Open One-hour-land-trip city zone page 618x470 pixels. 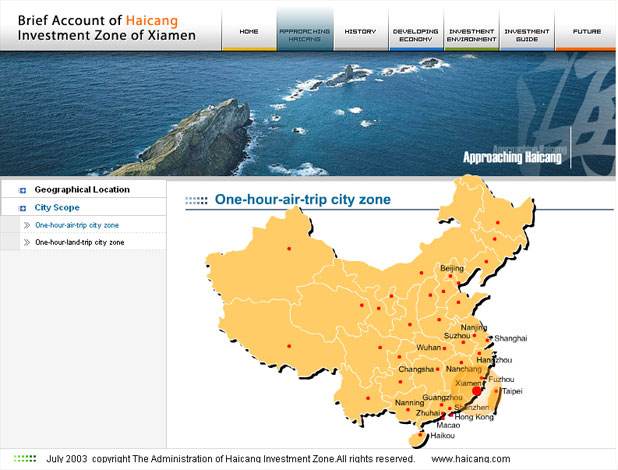coord(80,243)
